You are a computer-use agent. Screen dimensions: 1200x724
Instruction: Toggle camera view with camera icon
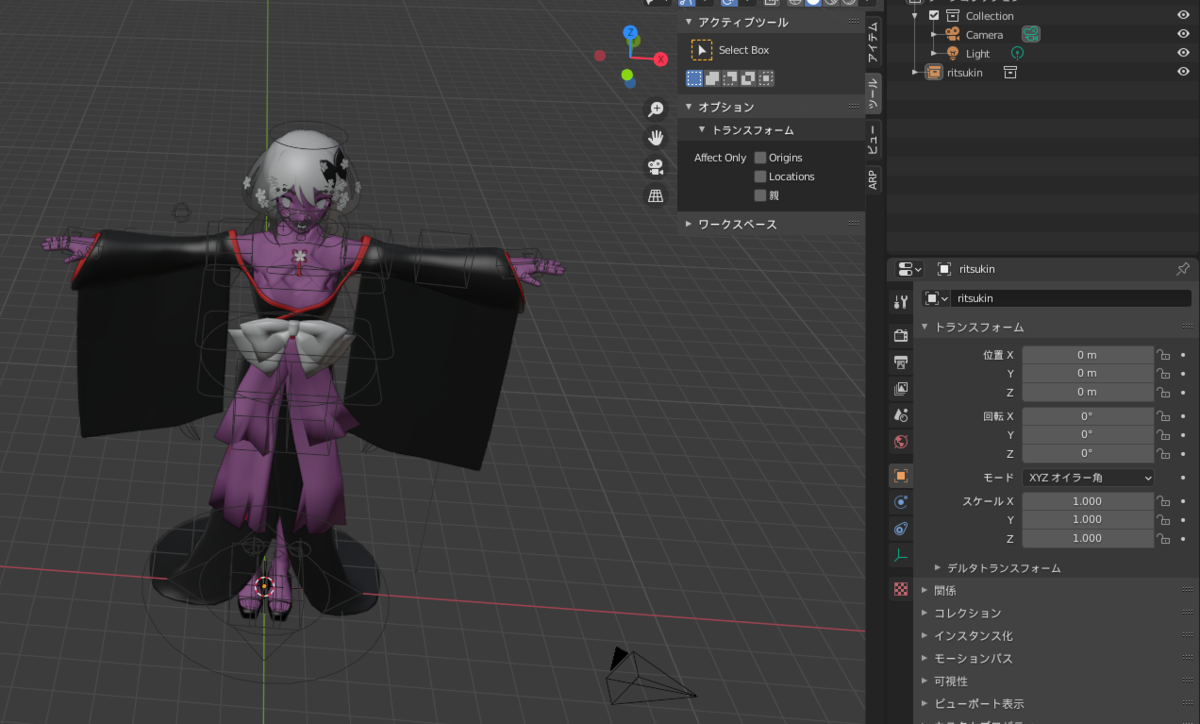point(656,167)
